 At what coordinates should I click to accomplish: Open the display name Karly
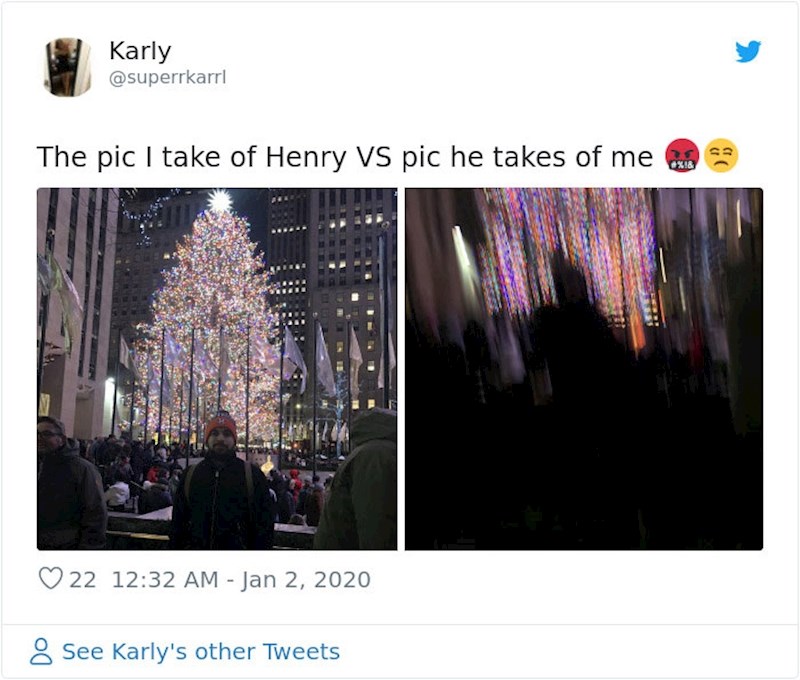point(140,51)
